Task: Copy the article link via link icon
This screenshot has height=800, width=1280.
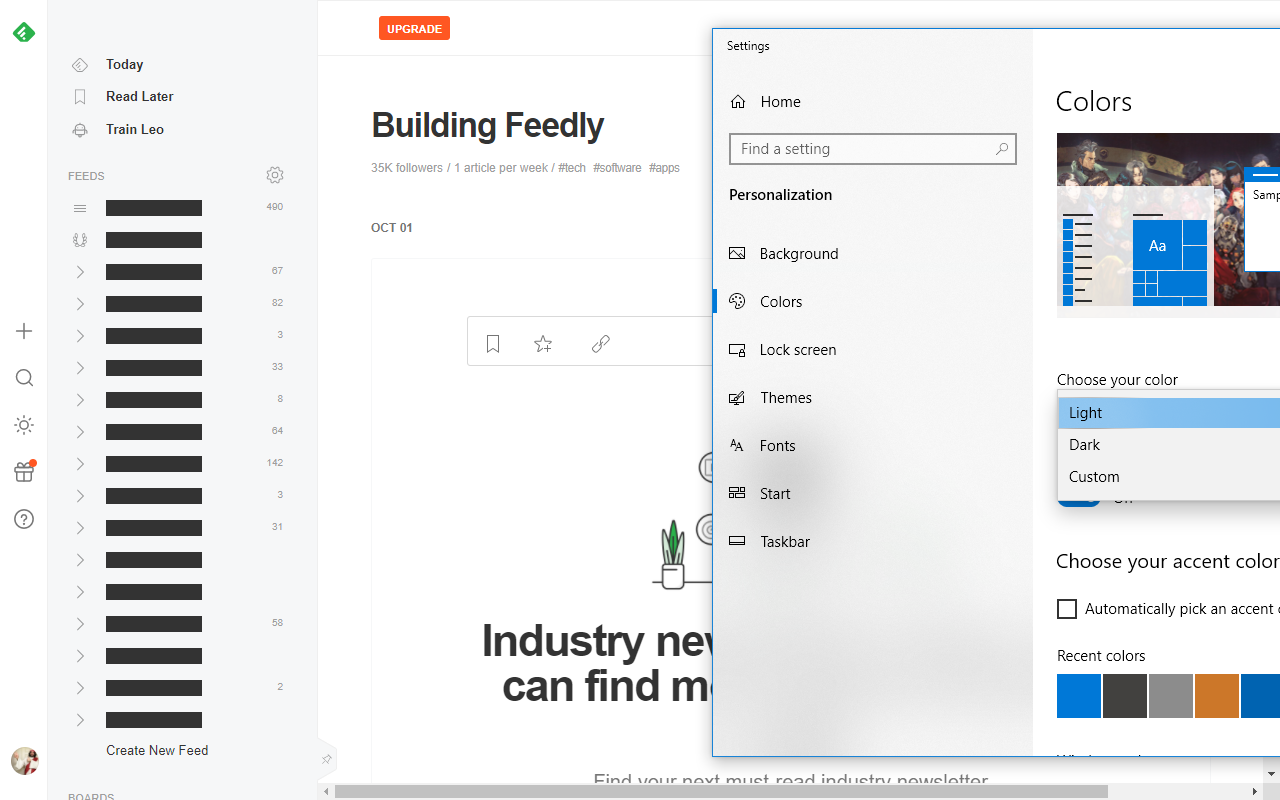Action: pos(600,343)
